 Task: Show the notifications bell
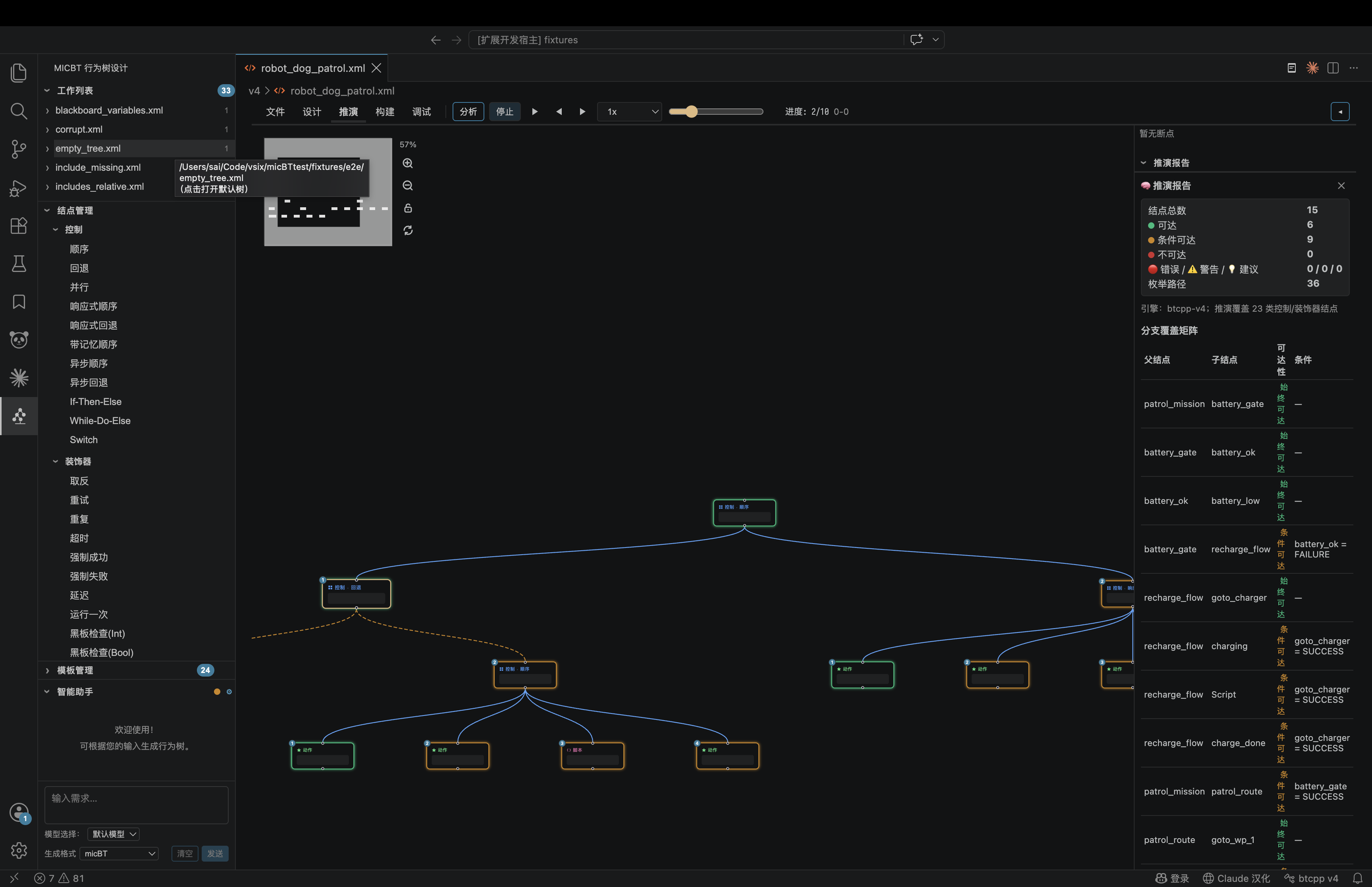(x=1358, y=878)
